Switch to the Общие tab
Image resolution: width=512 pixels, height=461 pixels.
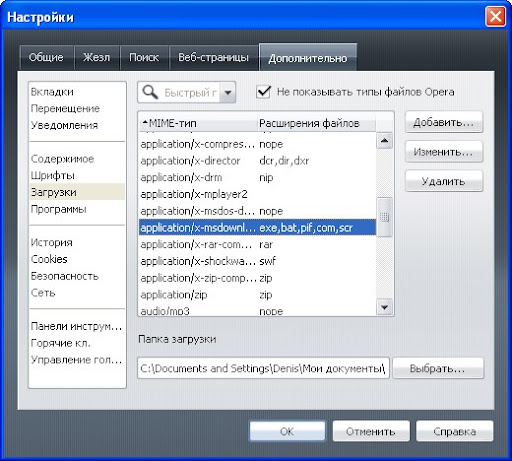46,57
